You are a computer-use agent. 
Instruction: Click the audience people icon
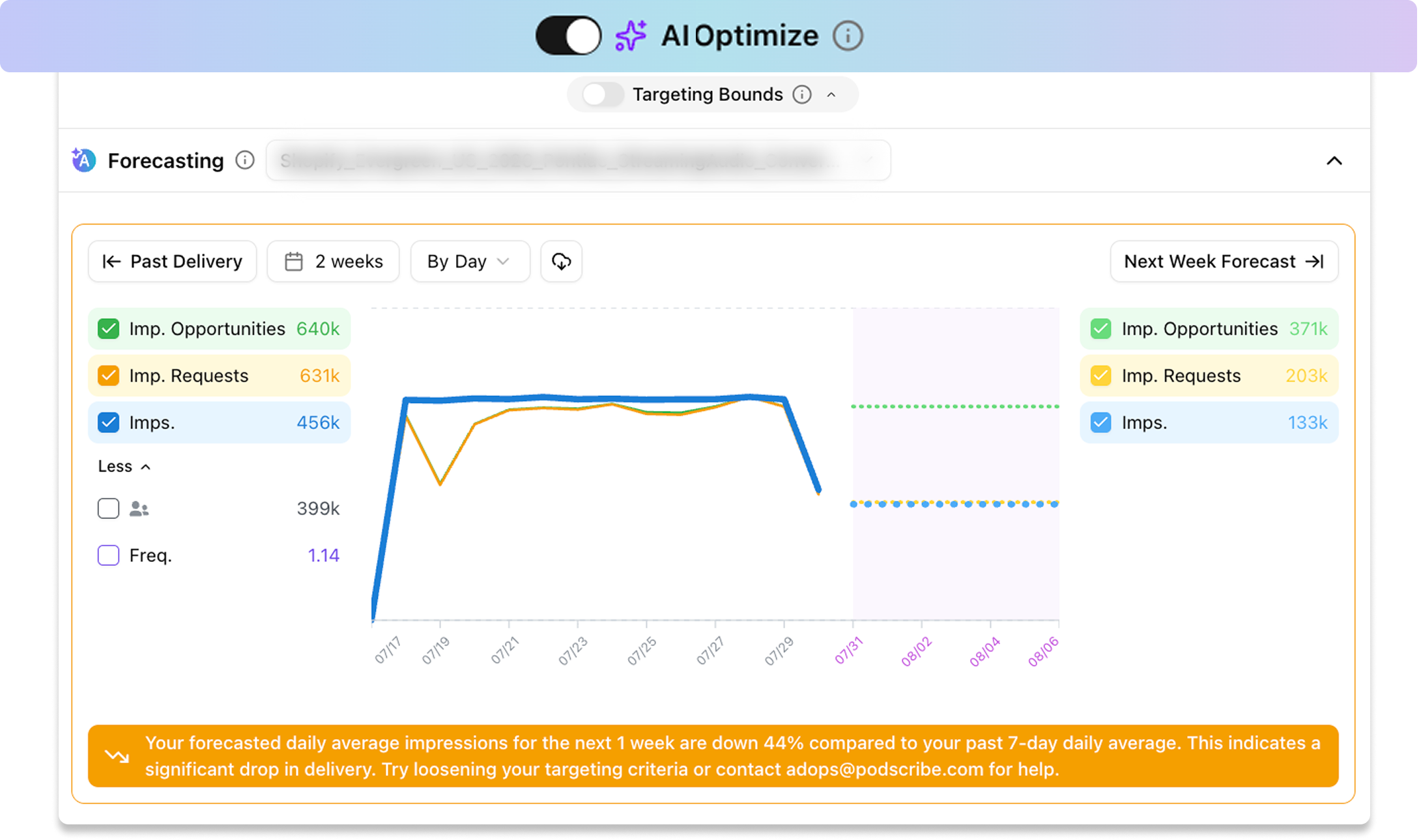pyautogui.click(x=139, y=509)
